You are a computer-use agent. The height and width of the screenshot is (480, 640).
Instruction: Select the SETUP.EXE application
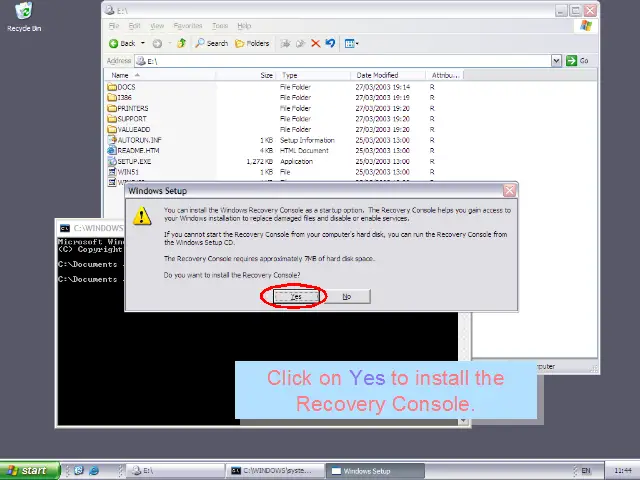pyautogui.click(x=129, y=161)
